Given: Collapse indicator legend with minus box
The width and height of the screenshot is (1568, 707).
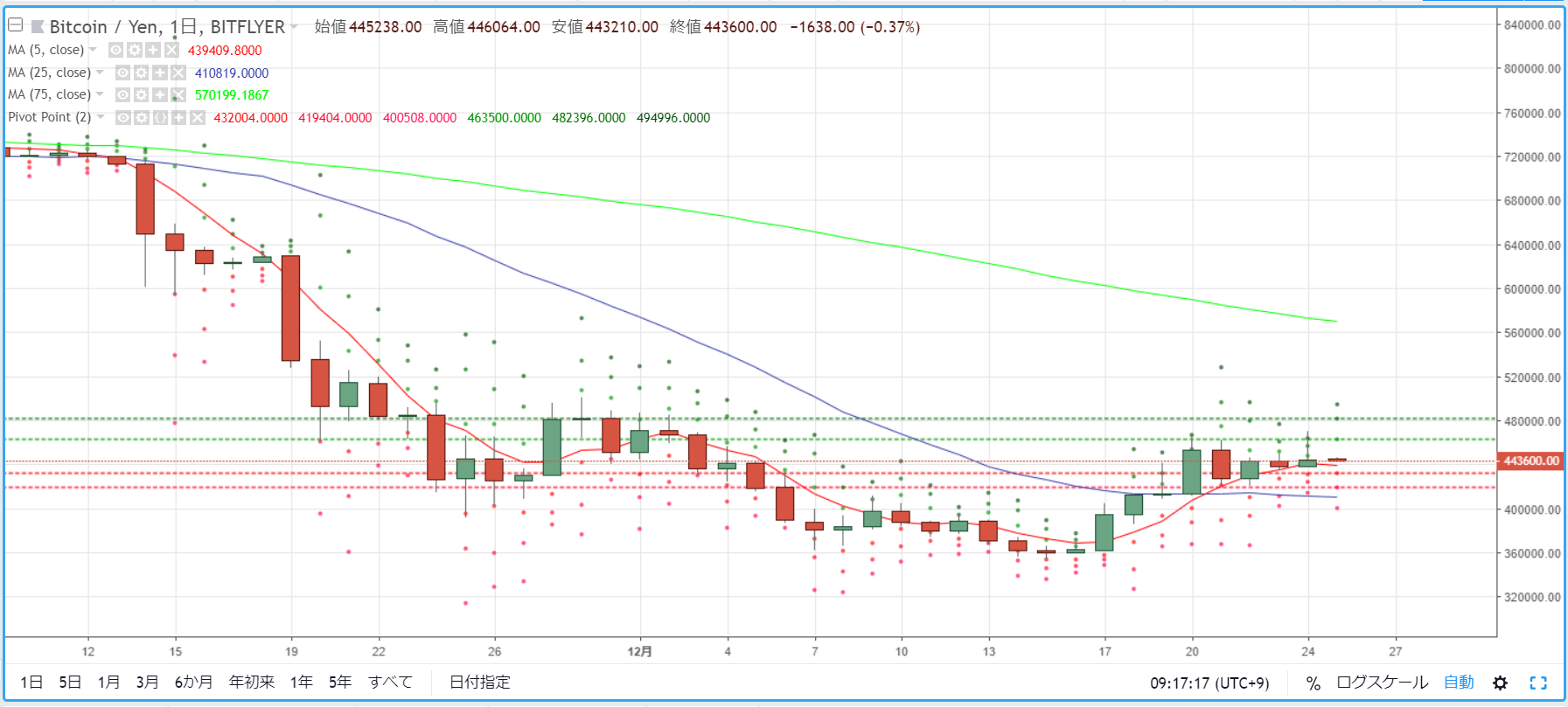Looking at the screenshot, I should [x=15, y=25].
